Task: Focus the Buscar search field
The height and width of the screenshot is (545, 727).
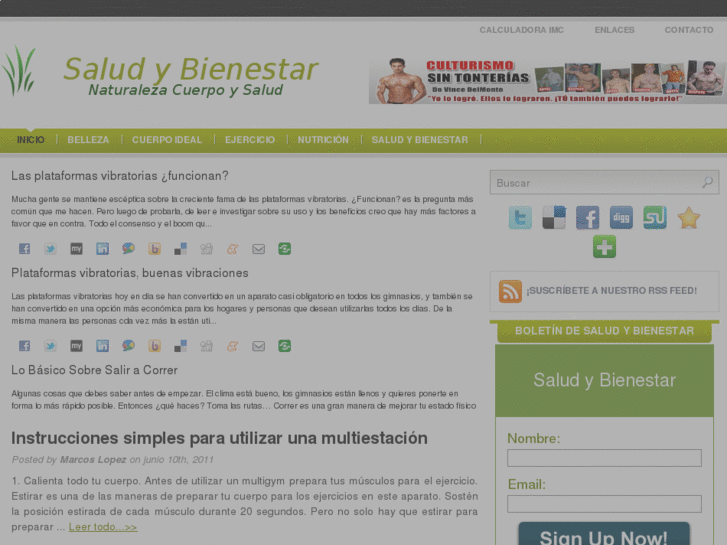Action: click(598, 182)
